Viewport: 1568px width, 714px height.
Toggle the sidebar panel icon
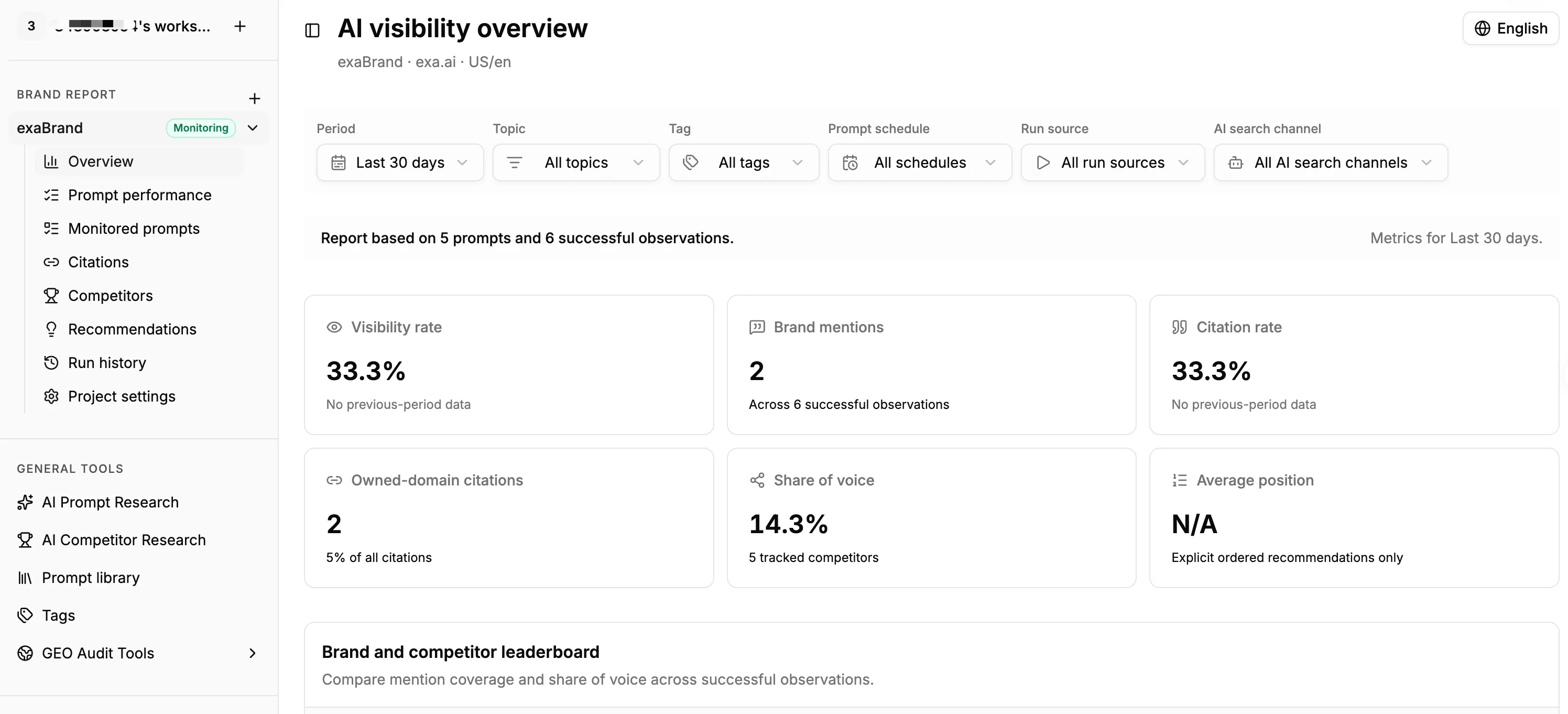pos(312,30)
